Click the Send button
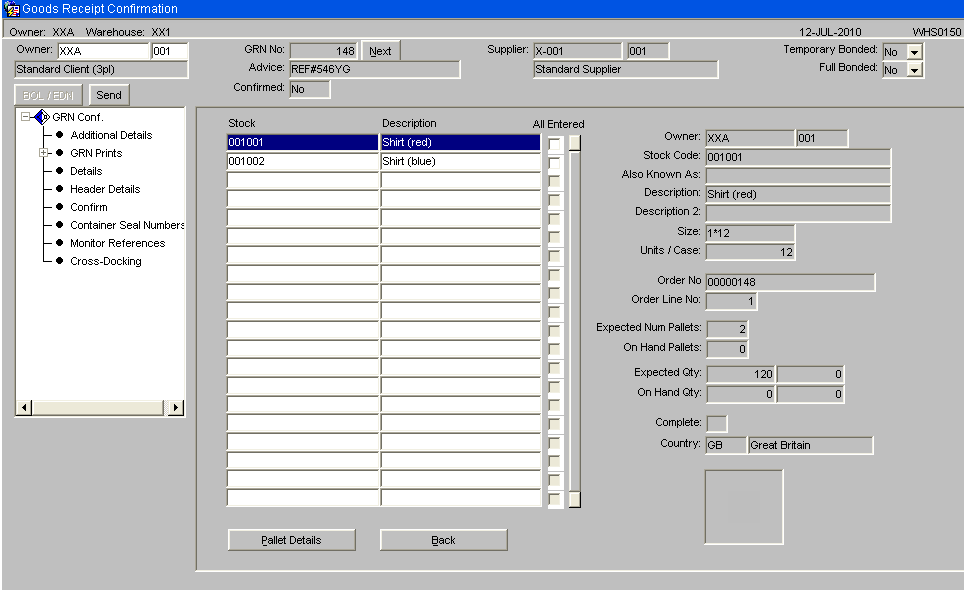This screenshot has width=964, height=590. coord(109,95)
